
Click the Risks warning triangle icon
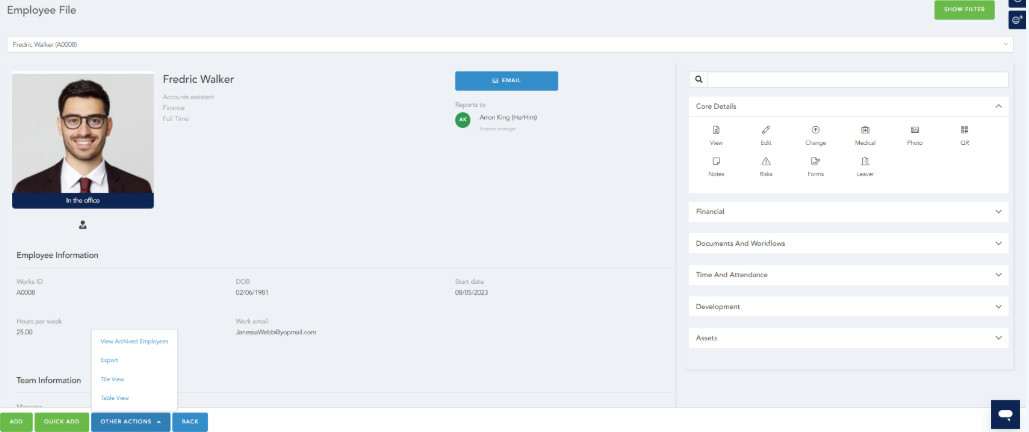766,162
